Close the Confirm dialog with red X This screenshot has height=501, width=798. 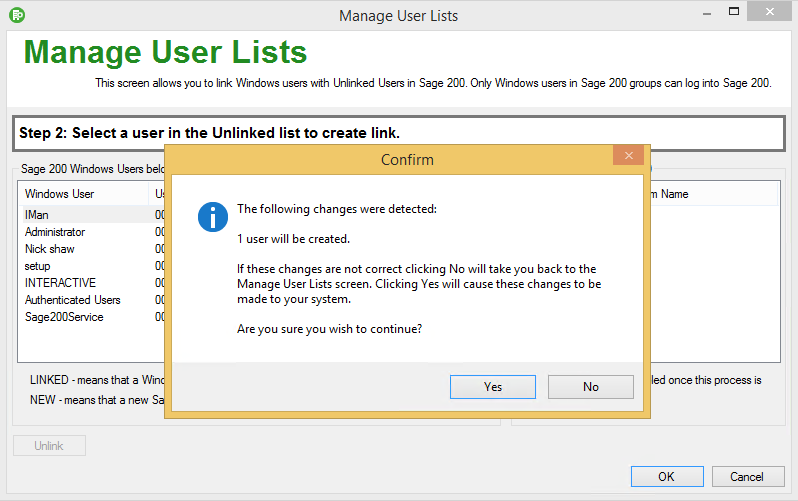click(628, 156)
